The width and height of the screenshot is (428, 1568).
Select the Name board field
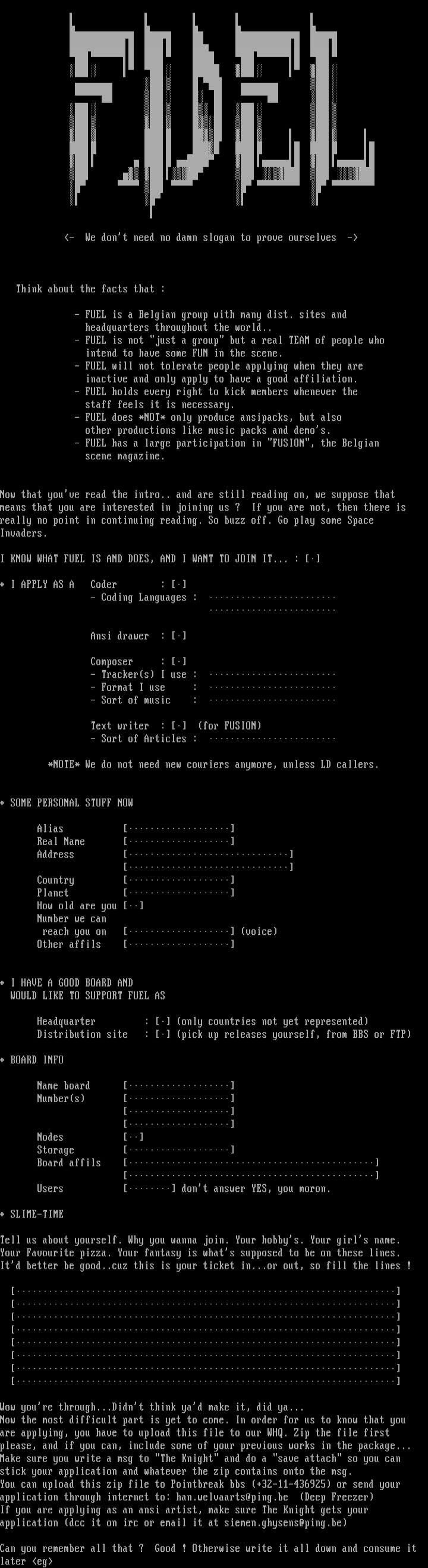pyautogui.click(x=179, y=1085)
